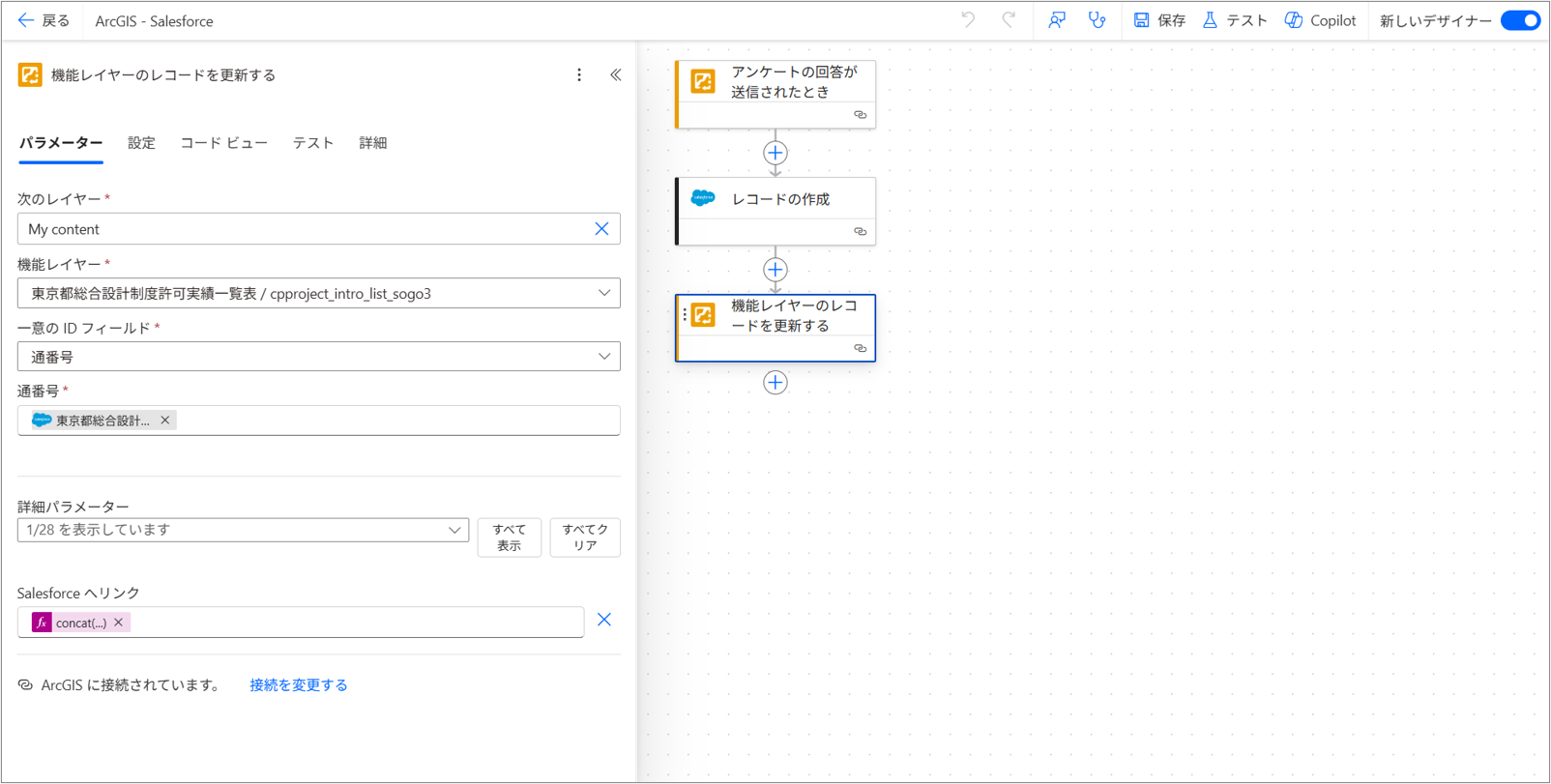Image resolution: width=1551 pixels, height=784 pixels.
Task: Click the Salesforce へリンク input field
Action: pos(301,623)
